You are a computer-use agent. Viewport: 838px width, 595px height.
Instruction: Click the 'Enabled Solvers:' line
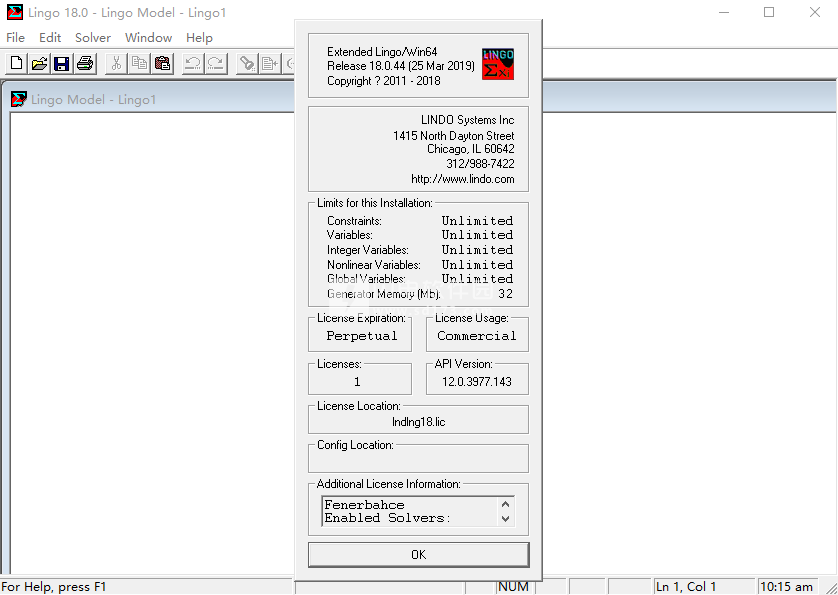click(387, 517)
